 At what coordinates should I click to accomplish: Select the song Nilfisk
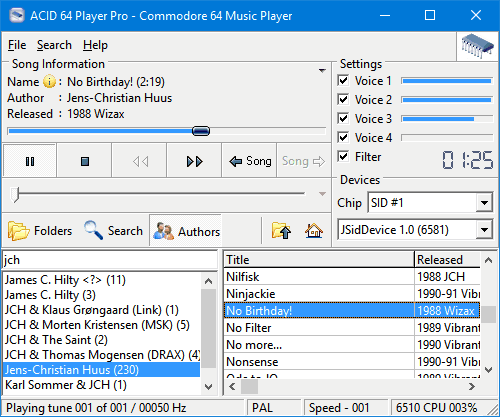click(x=319, y=277)
